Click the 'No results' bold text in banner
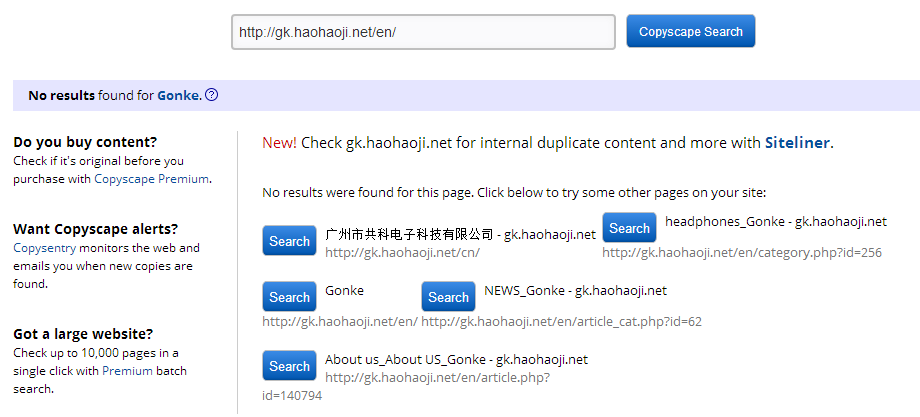 [62, 95]
